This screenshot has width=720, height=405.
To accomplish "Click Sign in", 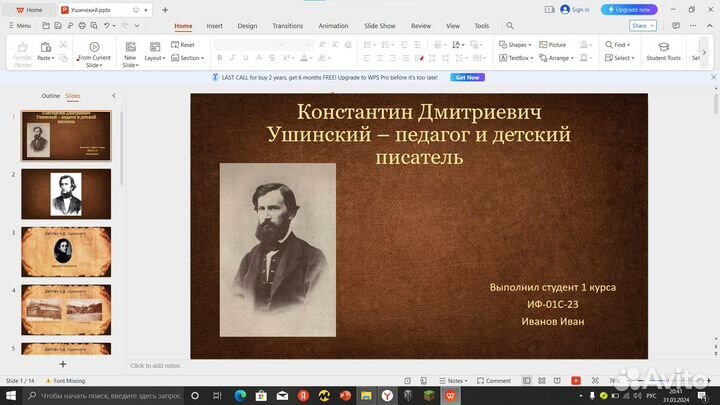I will 574,9.
